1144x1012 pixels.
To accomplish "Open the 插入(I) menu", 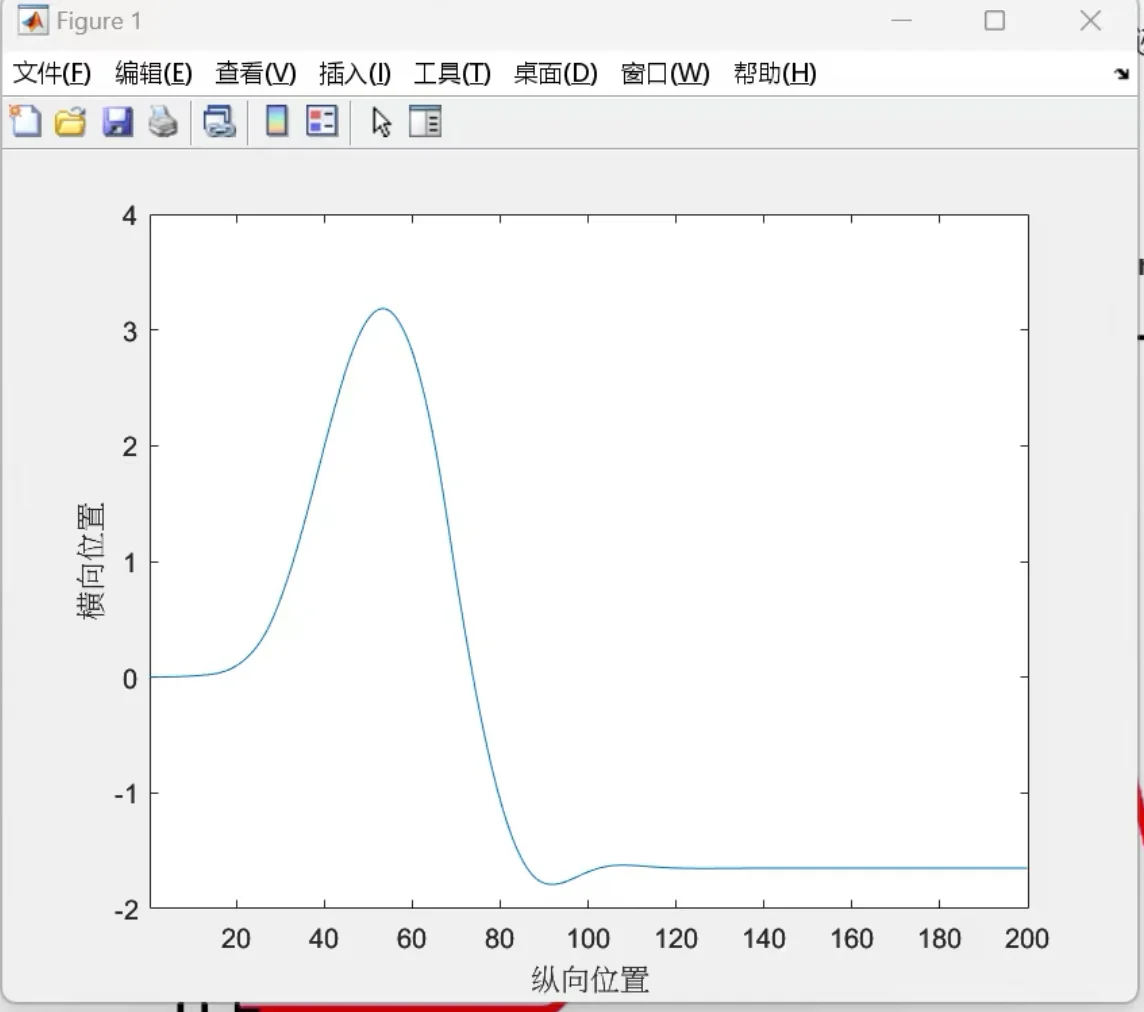I will (x=355, y=73).
